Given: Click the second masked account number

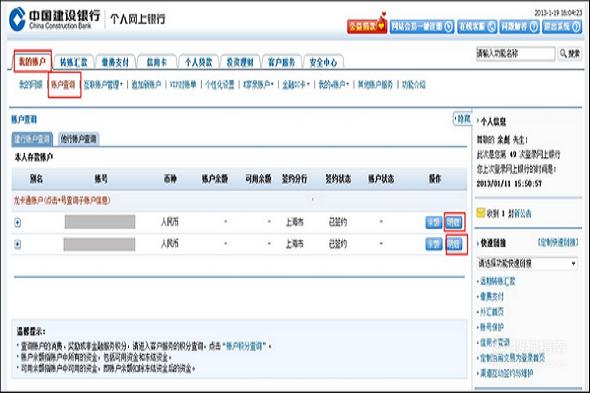Looking at the screenshot, I should click(99, 244).
